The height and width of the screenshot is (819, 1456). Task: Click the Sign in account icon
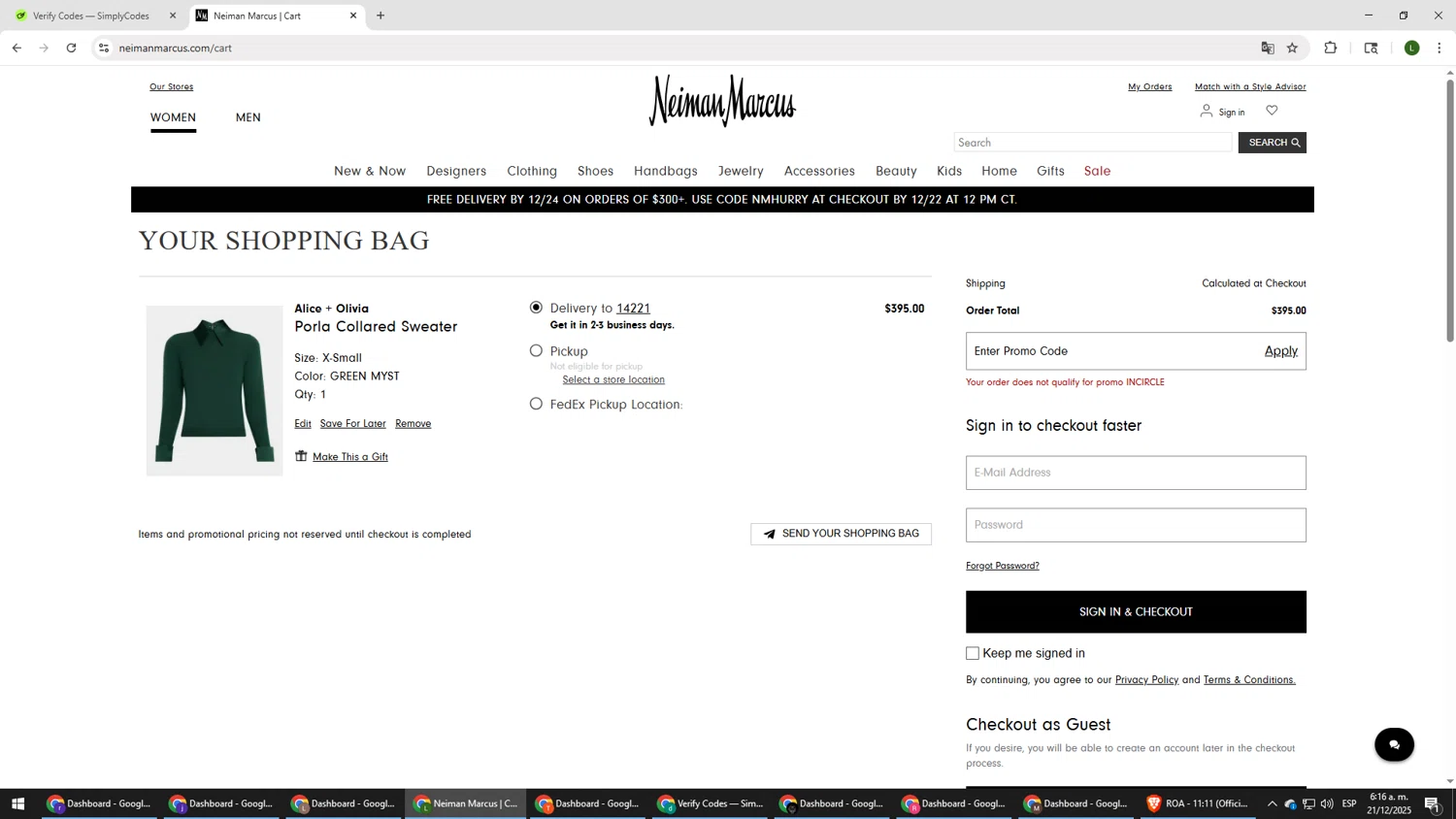coord(1206,111)
